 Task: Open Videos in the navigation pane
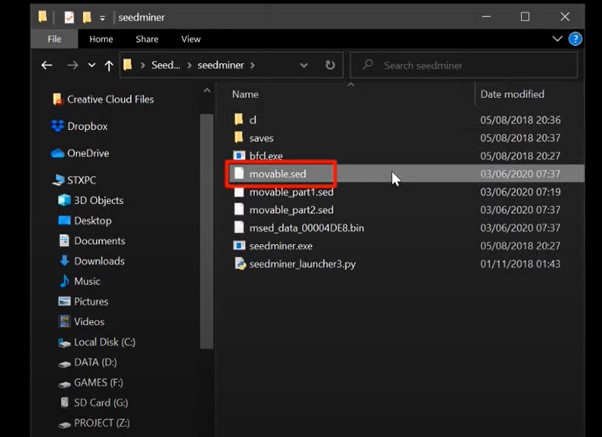(x=89, y=322)
